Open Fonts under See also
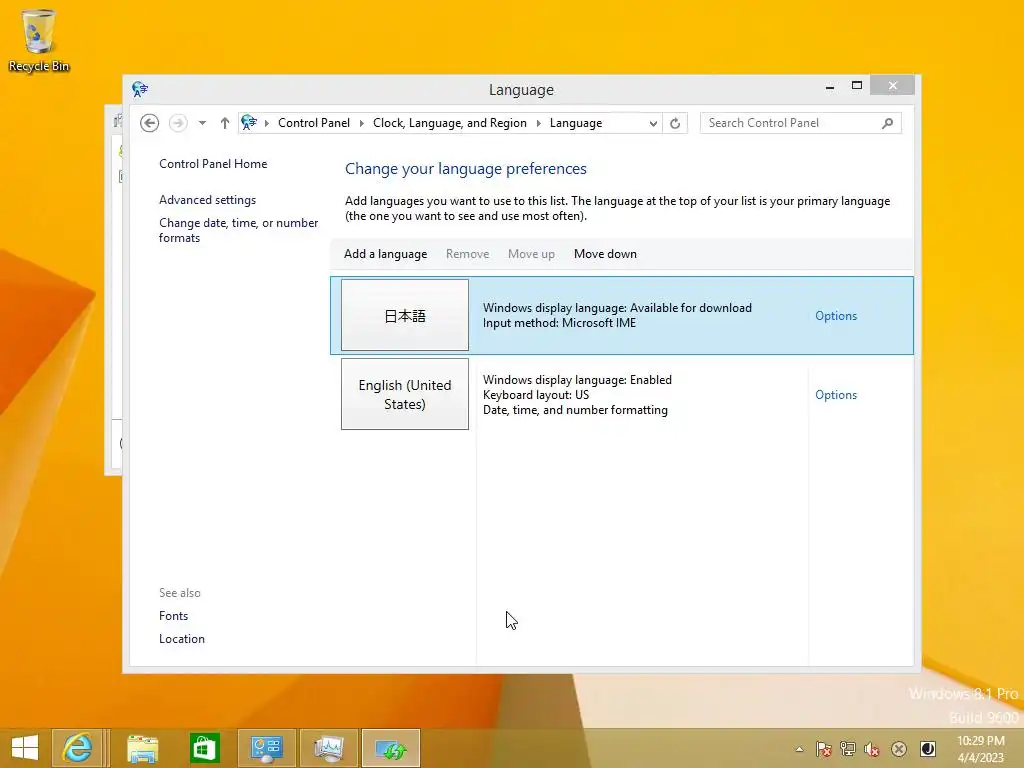The image size is (1024, 768). (174, 616)
